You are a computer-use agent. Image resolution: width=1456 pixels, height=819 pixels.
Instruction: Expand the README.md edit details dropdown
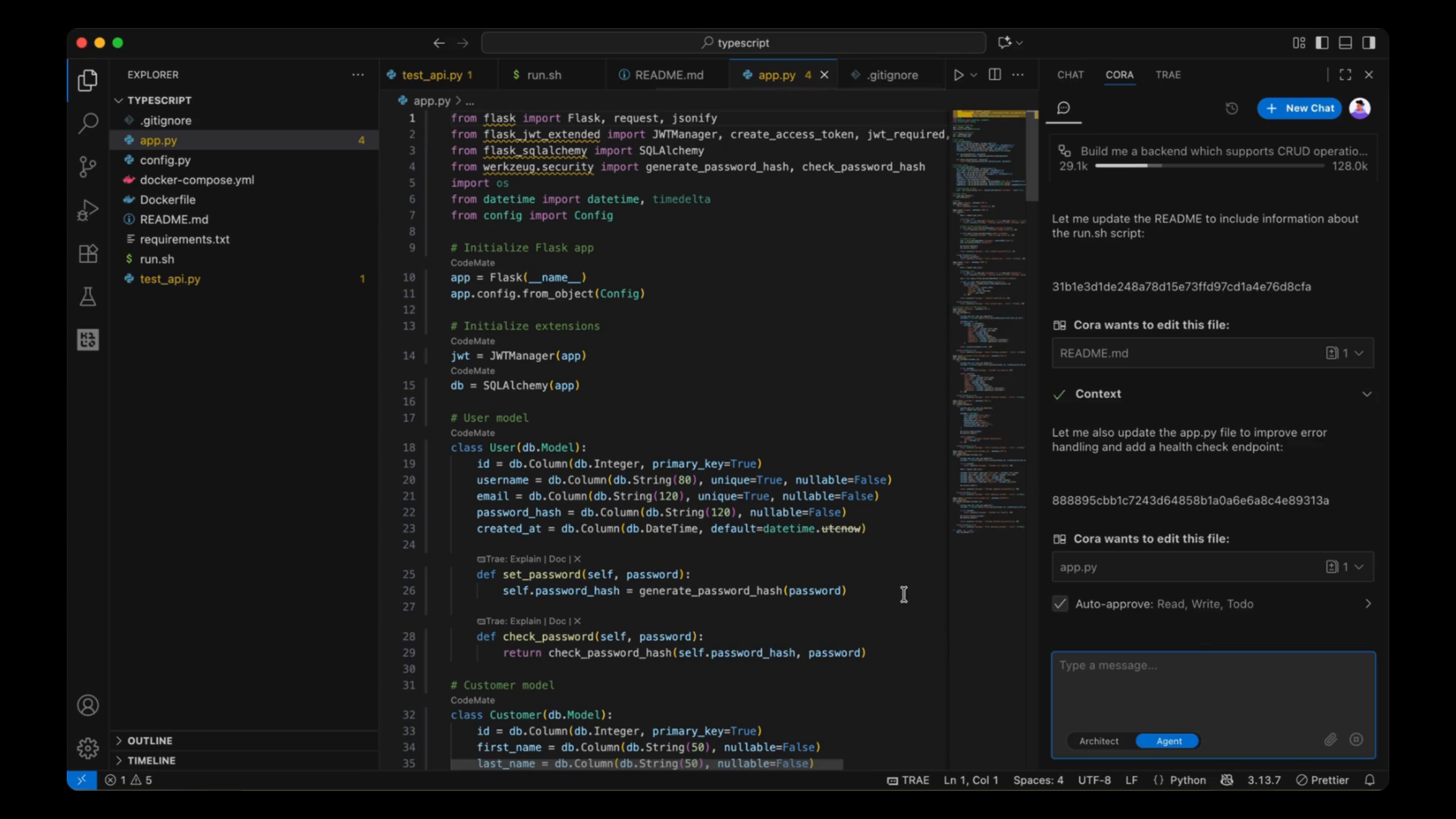tap(1361, 353)
